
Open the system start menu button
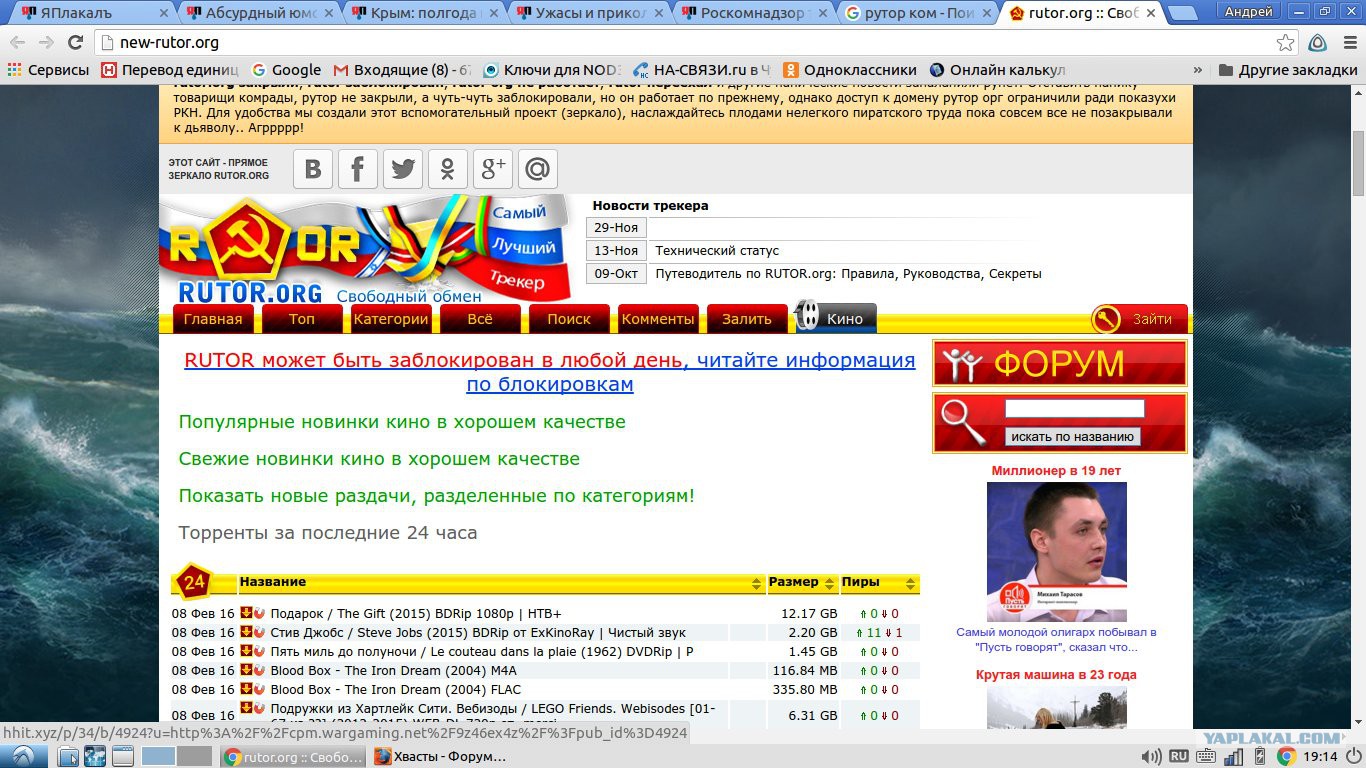point(22,756)
